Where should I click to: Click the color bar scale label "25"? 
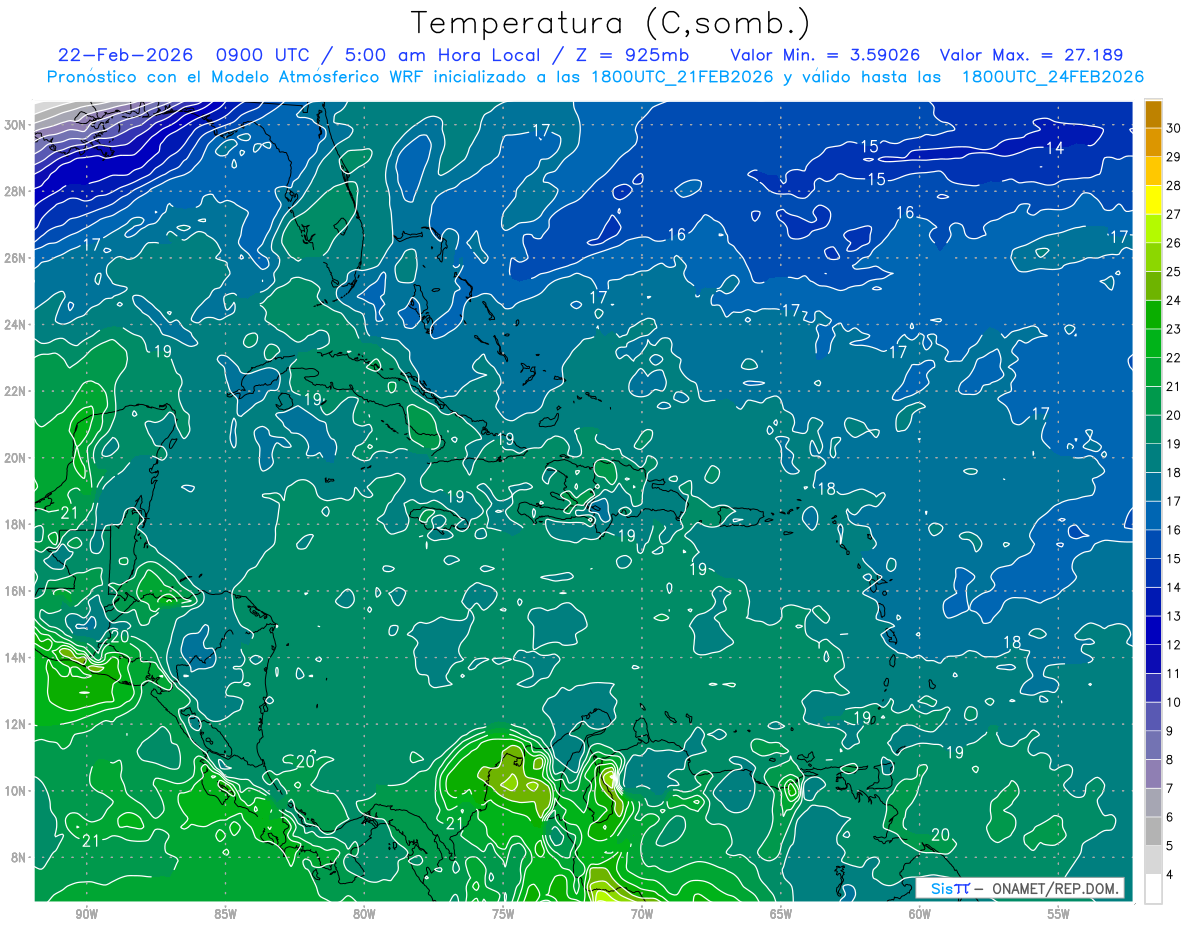click(x=1174, y=272)
